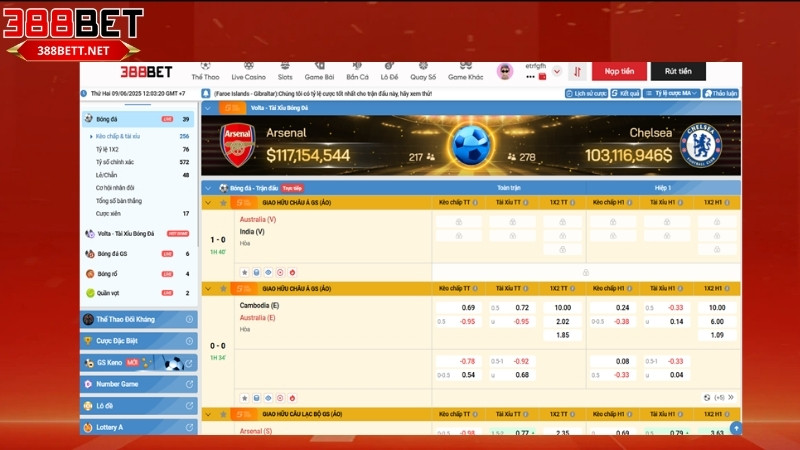This screenshot has height=450, width=800.
Task: Expand Thể Thao Đối Kháng section
Action: click(x=139, y=319)
